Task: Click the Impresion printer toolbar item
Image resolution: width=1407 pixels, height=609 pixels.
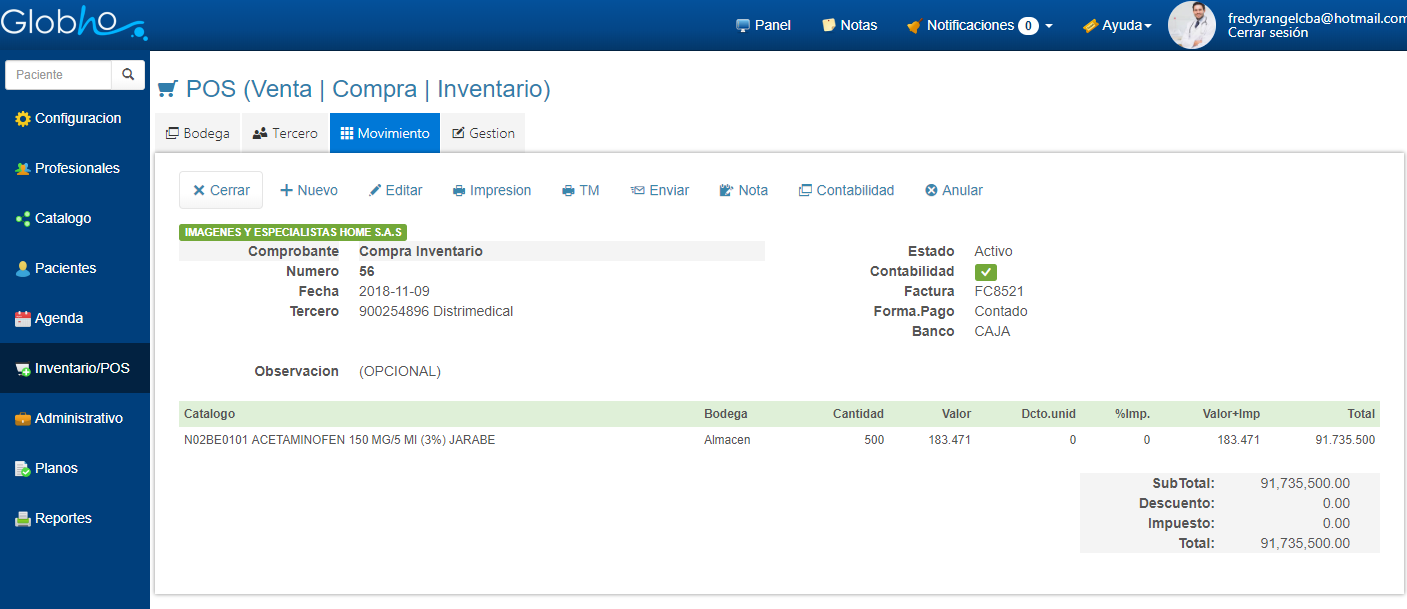Action: [x=491, y=190]
